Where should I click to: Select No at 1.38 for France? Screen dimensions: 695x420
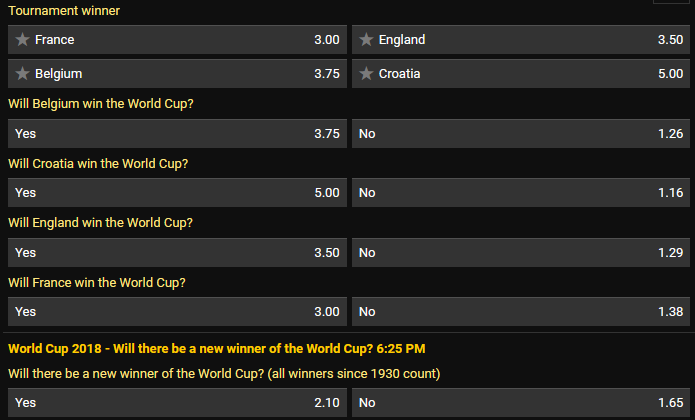point(521,311)
